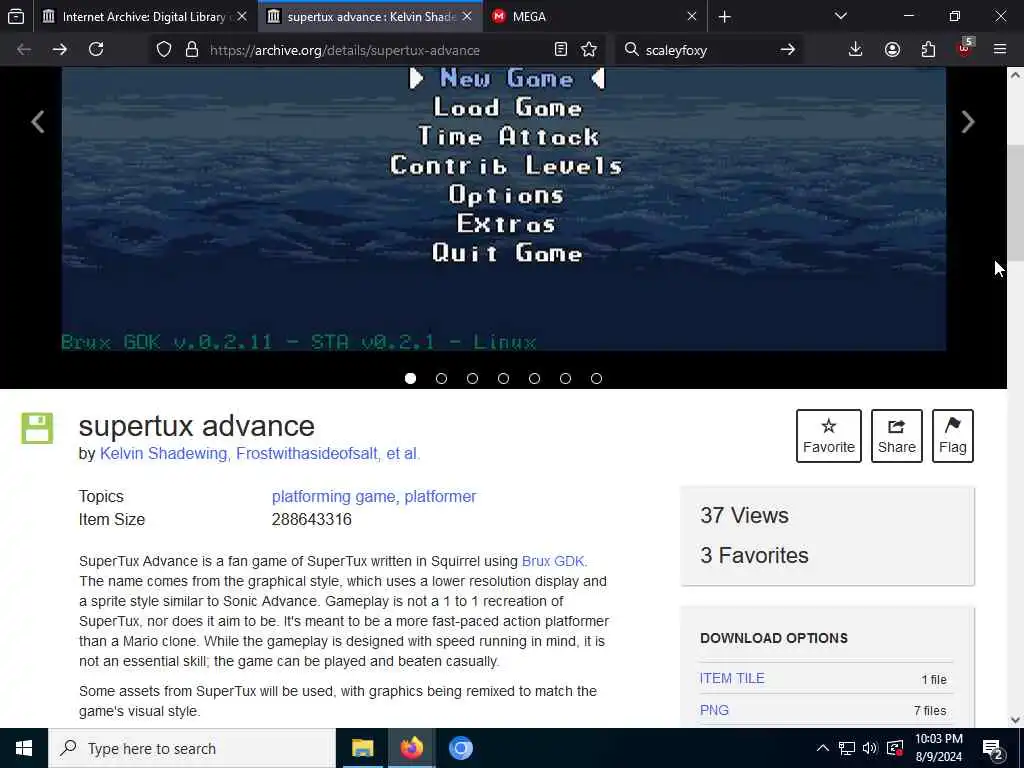Image resolution: width=1024 pixels, height=768 pixels.
Task: Close the MEGA tab
Action: (x=692, y=17)
